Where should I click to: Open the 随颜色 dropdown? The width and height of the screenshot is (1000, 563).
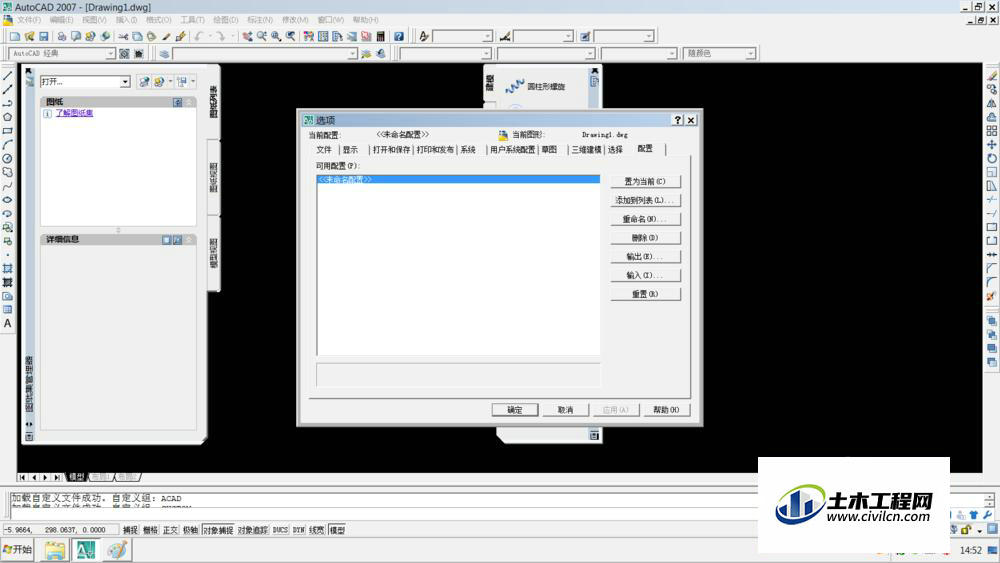751,54
